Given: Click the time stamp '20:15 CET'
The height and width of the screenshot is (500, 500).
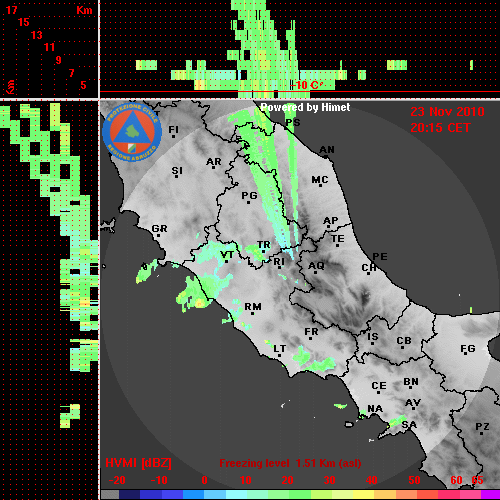Looking at the screenshot, I should pyautogui.click(x=440, y=128).
